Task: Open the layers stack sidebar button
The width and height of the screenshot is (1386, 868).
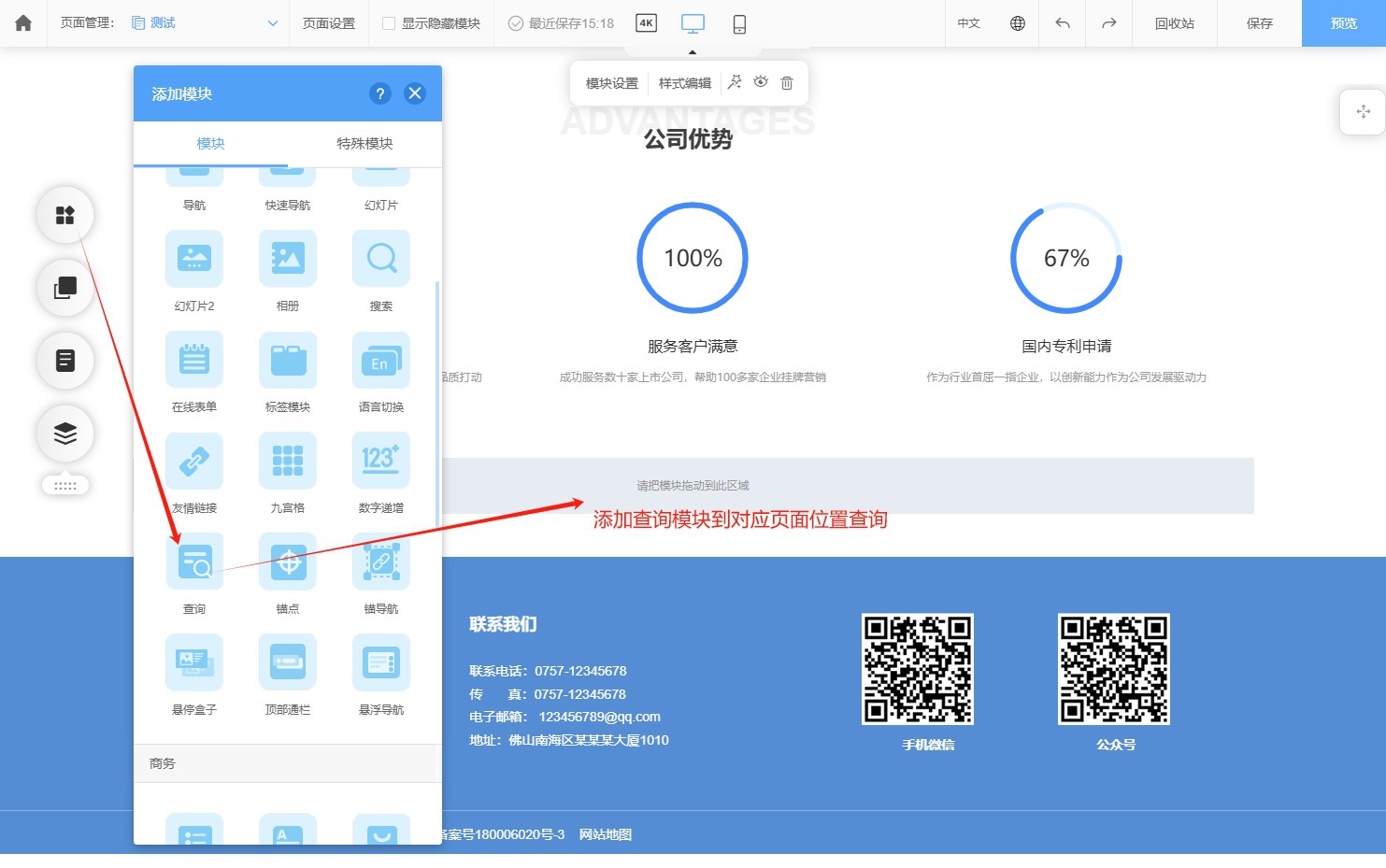Action: pyautogui.click(x=65, y=434)
